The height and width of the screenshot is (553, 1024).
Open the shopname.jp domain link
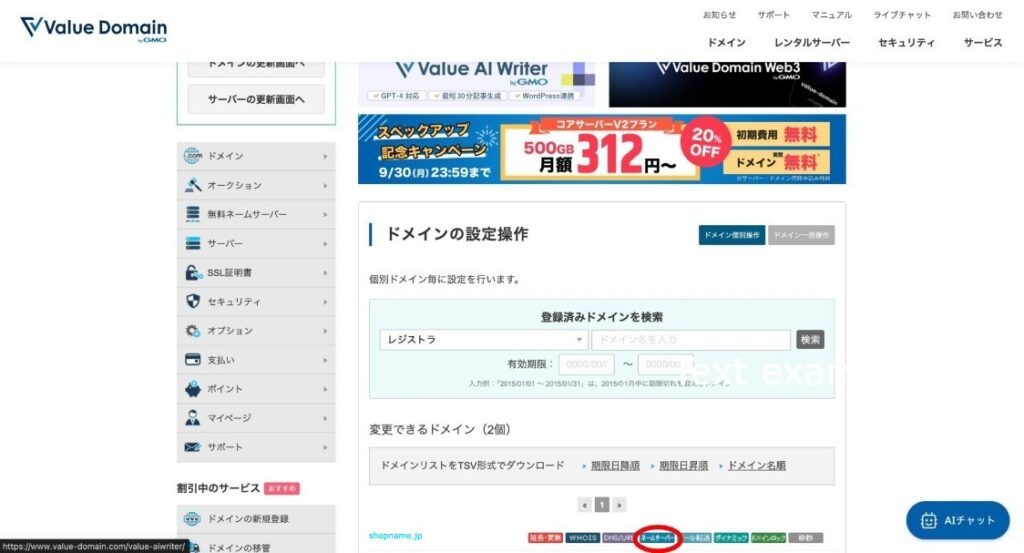point(396,536)
